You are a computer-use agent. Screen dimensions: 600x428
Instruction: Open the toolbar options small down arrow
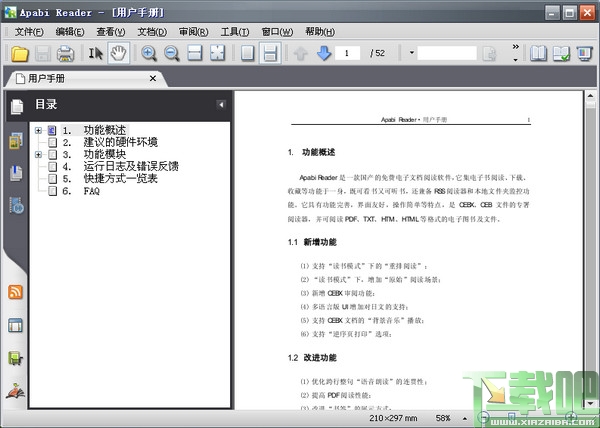click(515, 60)
